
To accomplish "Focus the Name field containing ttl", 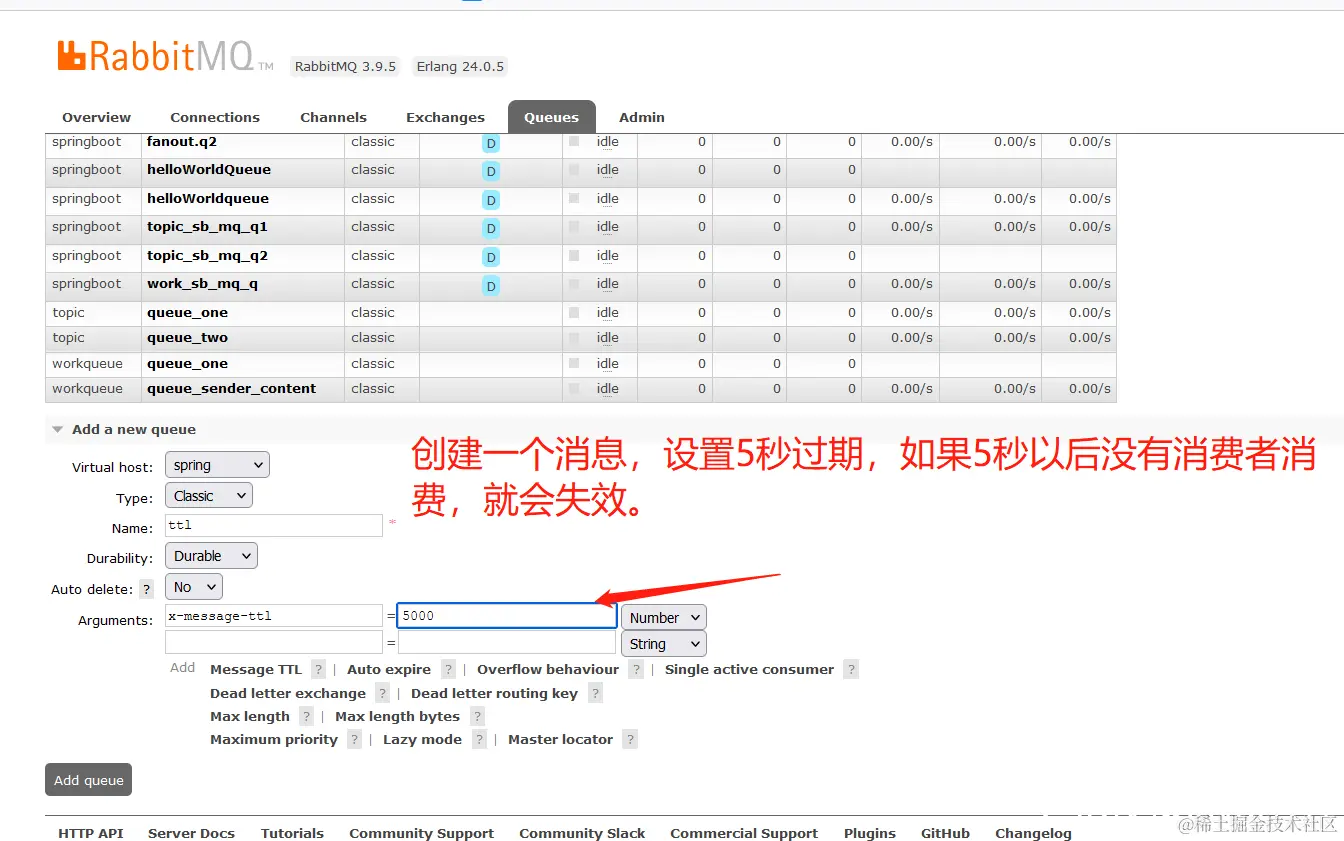I will coord(274,525).
